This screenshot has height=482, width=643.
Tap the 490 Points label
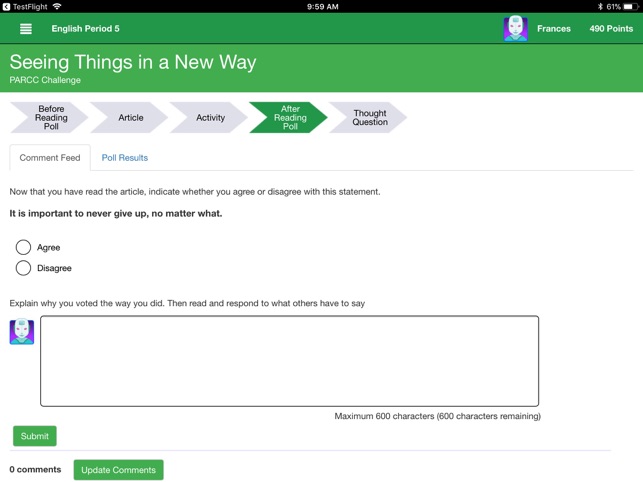pyautogui.click(x=611, y=29)
